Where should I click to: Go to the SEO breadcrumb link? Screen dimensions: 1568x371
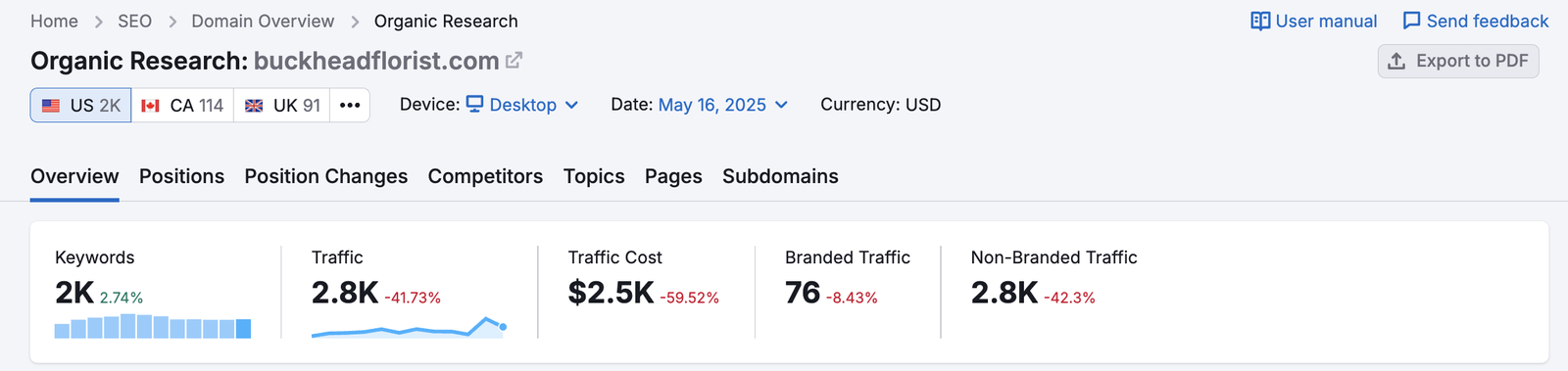pyautogui.click(x=135, y=22)
